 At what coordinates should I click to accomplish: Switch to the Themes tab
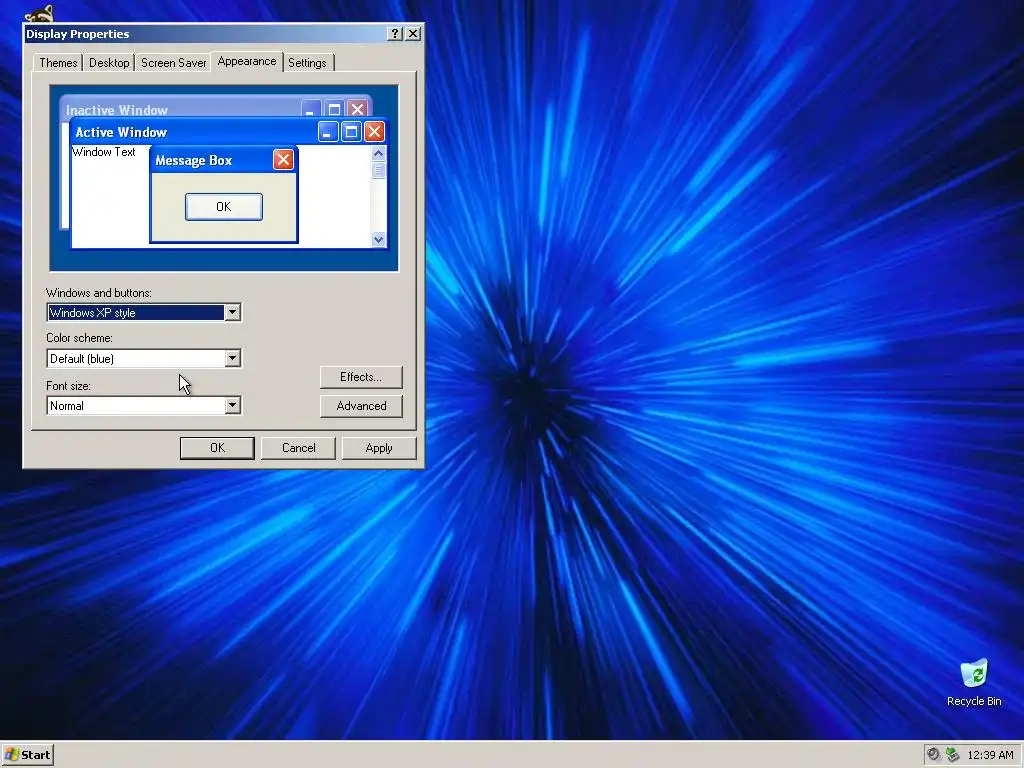[58, 63]
